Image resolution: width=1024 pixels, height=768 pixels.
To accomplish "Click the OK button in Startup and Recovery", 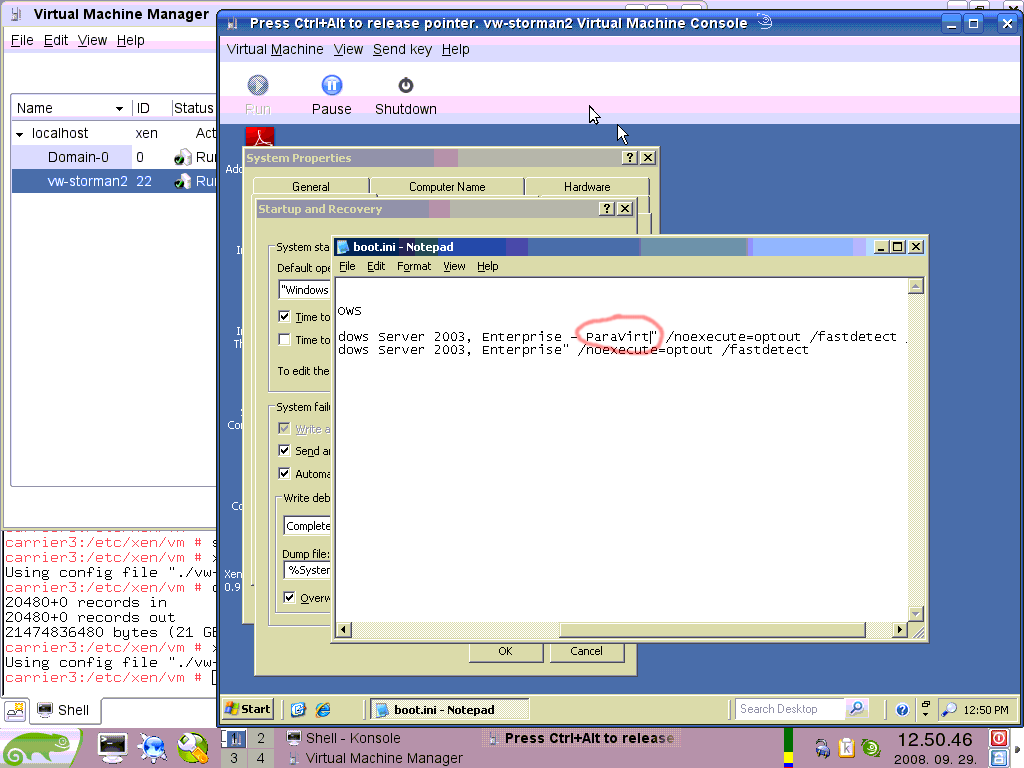I will point(505,651).
